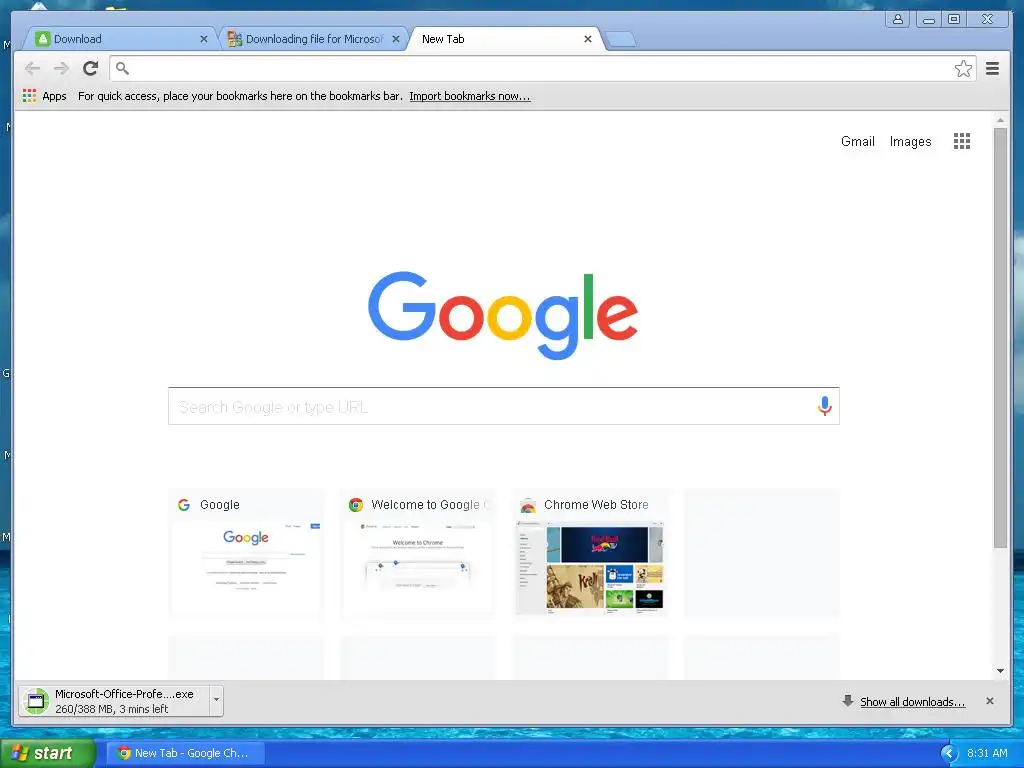1024x768 pixels.
Task: Close the downloads shelf
Action: tap(989, 701)
